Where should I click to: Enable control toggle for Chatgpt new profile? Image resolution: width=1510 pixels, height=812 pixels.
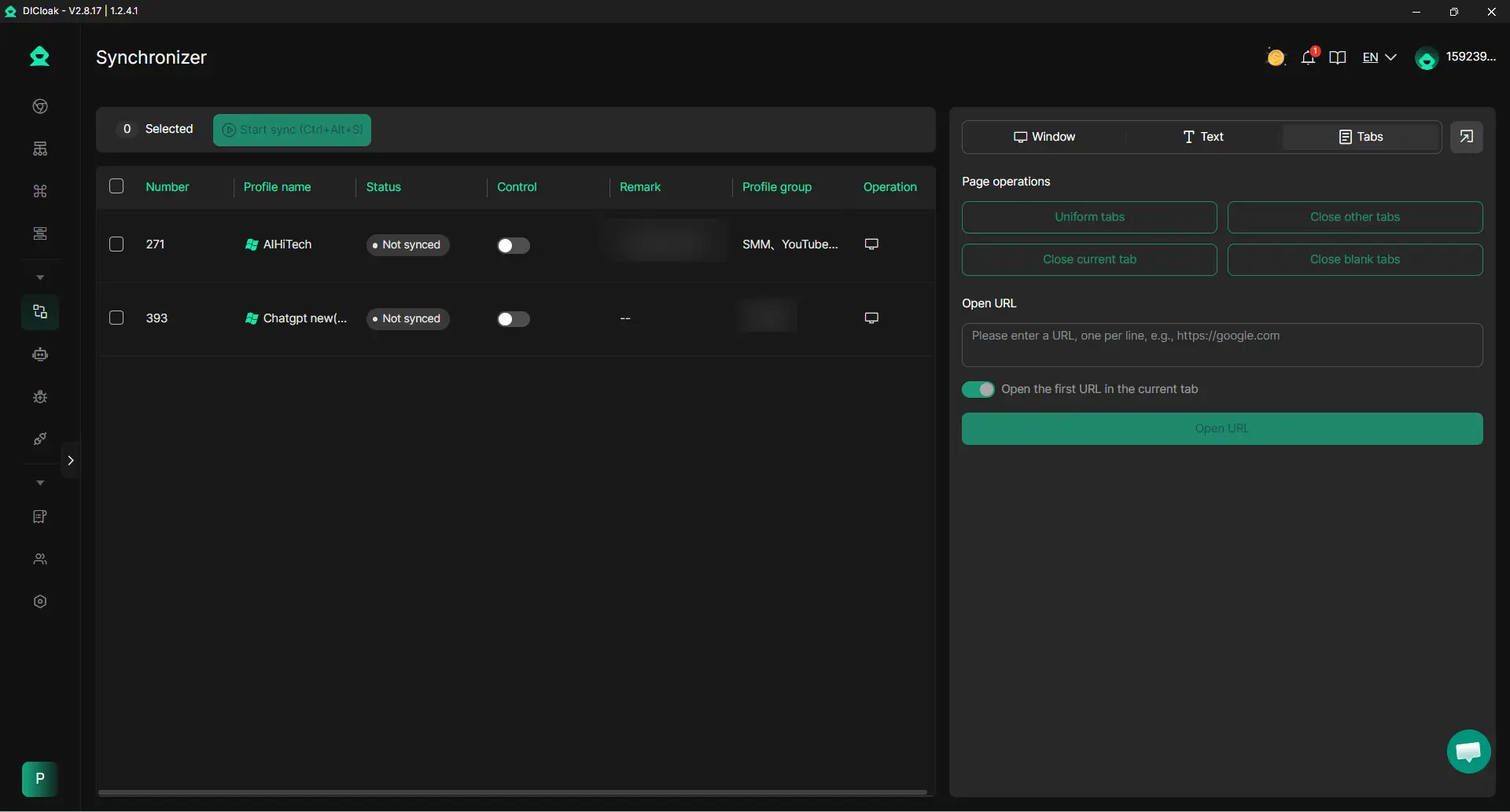tap(513, 319)
